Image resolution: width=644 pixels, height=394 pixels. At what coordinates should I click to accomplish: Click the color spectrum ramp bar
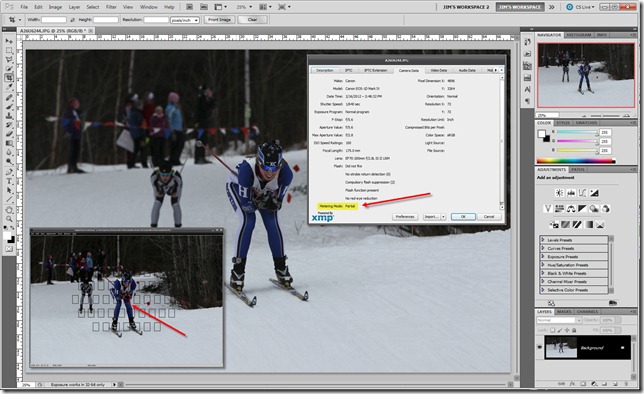pos(576,161)
